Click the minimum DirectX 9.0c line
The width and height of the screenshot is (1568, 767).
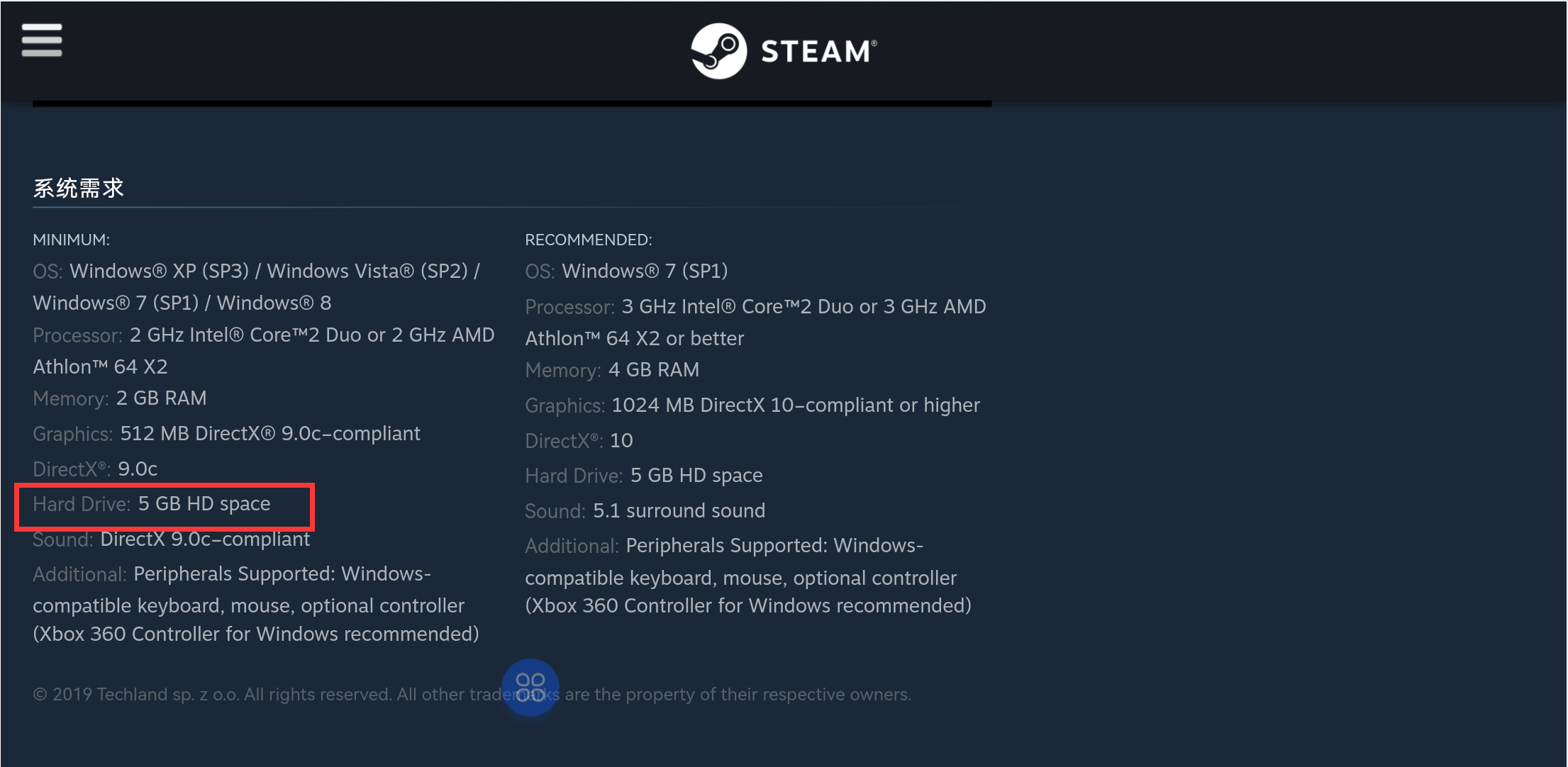95,469
